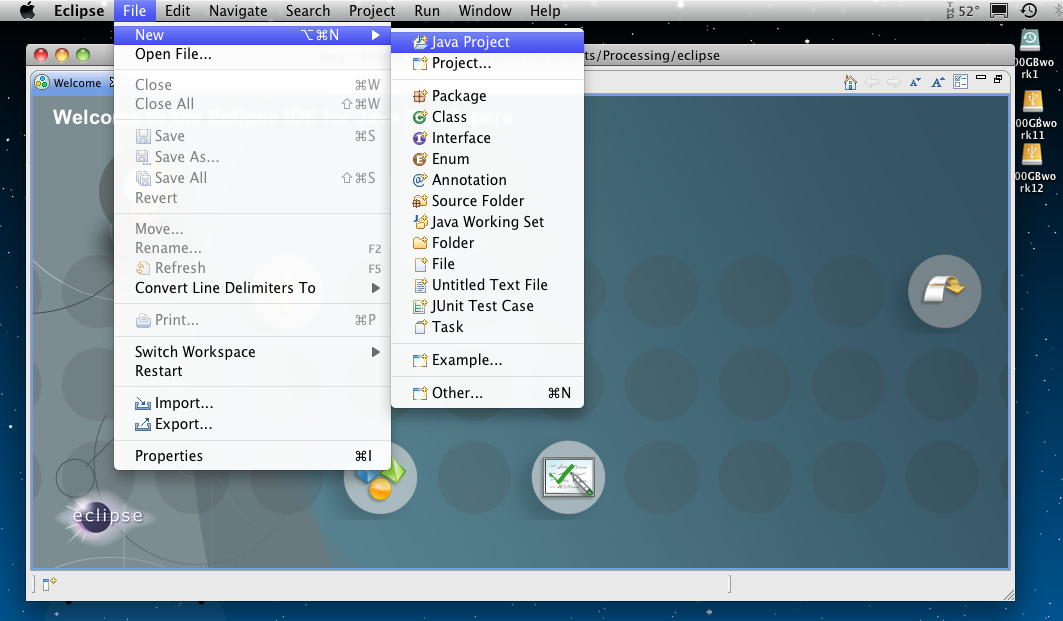Click the File menu title
Screen dimensions: 1063x621
tap(134, 11)
